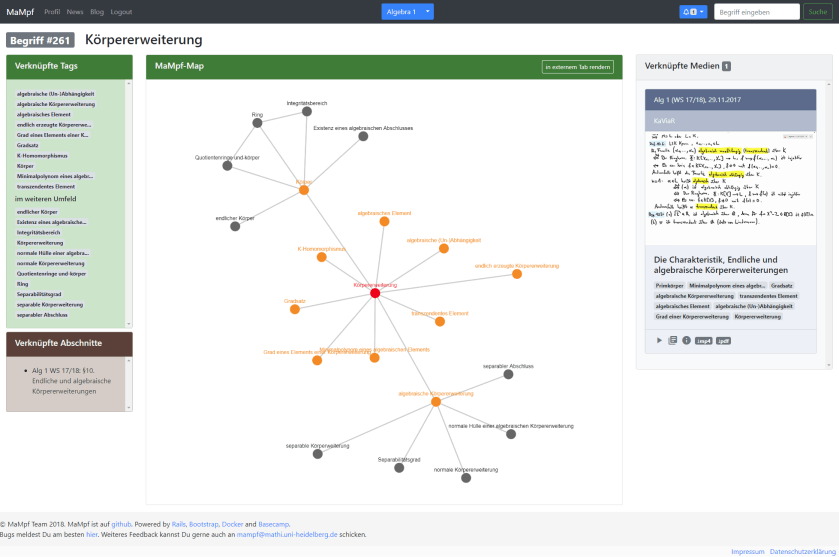Click the orange Gradsatz node in map
This screenshot has width=839, height=557.
click(295, 309)
